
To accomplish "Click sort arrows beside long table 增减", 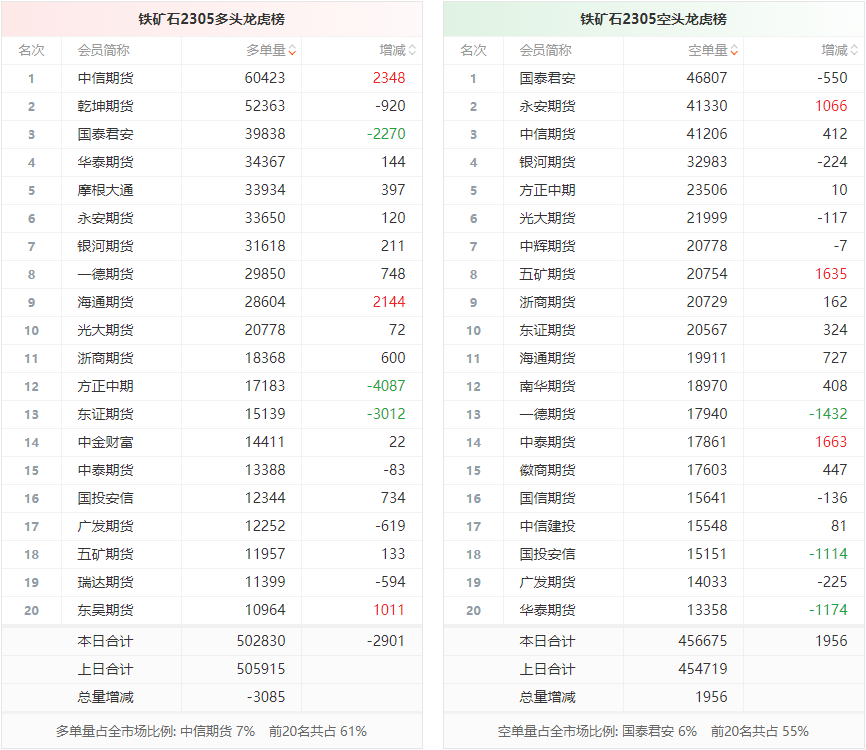I will (412, 50).
